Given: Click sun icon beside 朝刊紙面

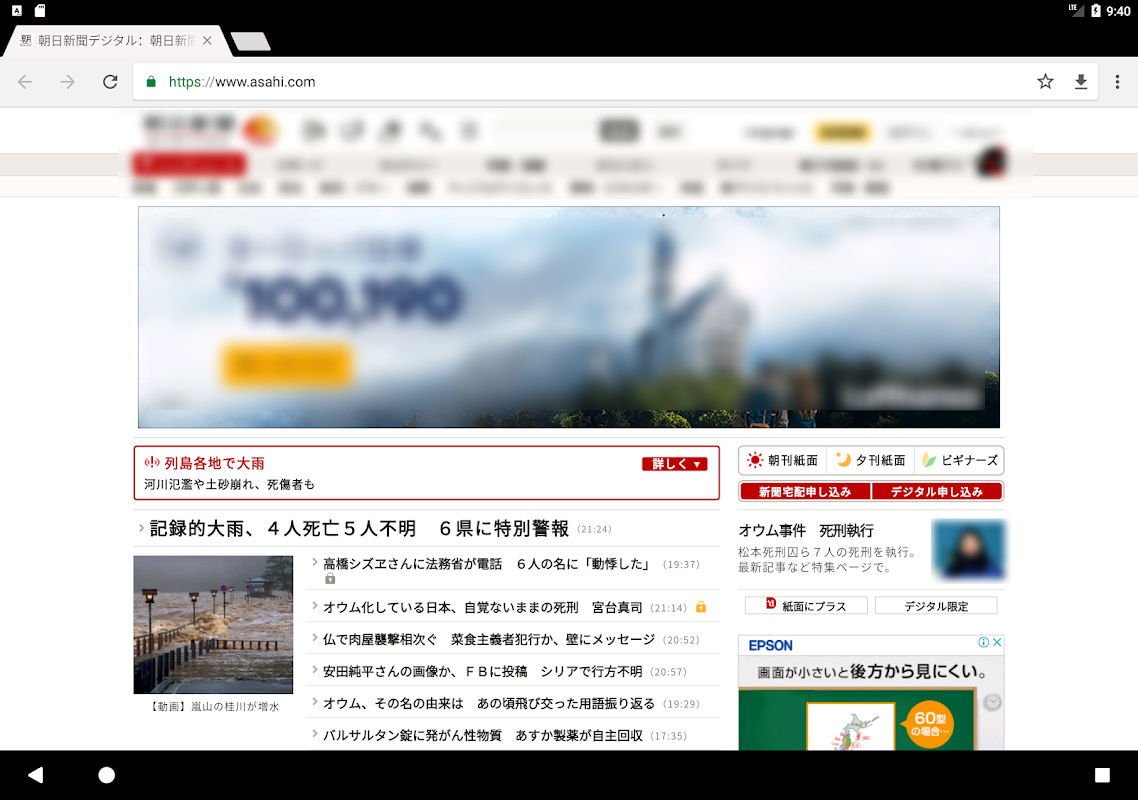Looking at the screenshot, I should click(755, 460).
